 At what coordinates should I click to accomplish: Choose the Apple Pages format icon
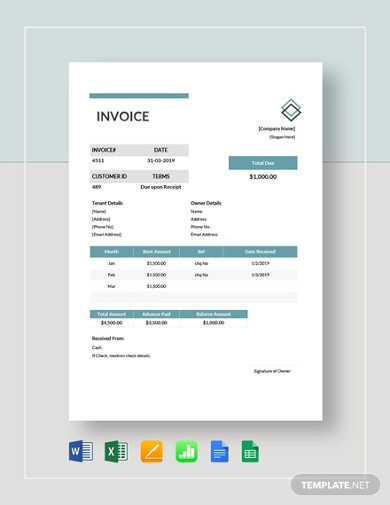[152, 451]
